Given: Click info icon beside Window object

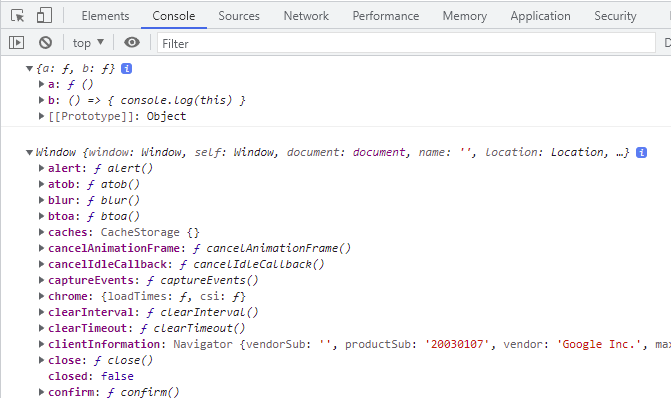Looking at the screenshot, I should click(641, 152).
